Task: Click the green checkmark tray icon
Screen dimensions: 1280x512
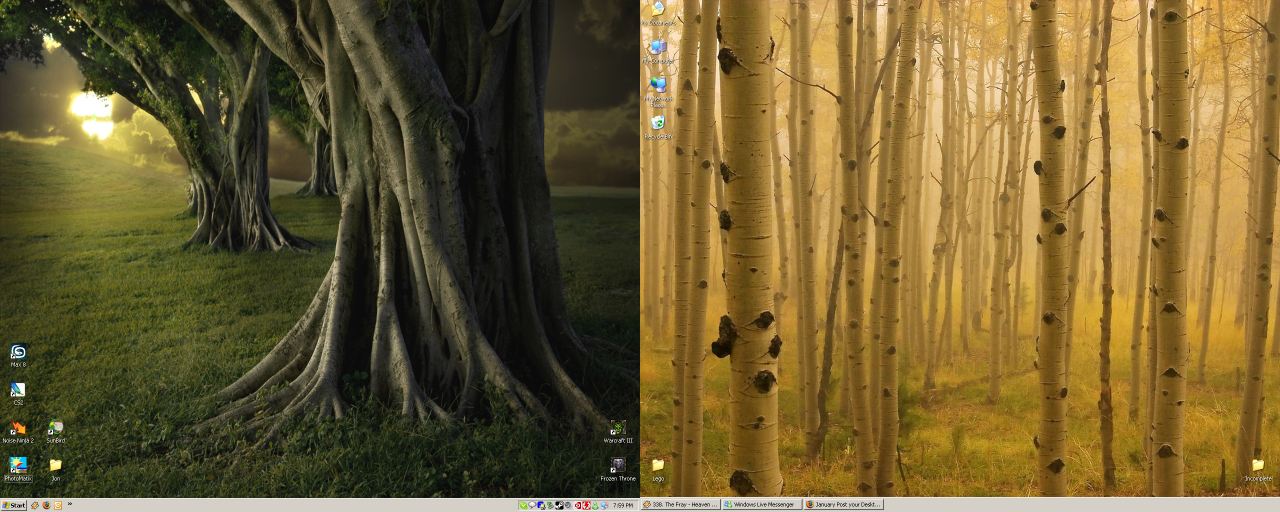Action: point(523,505)
